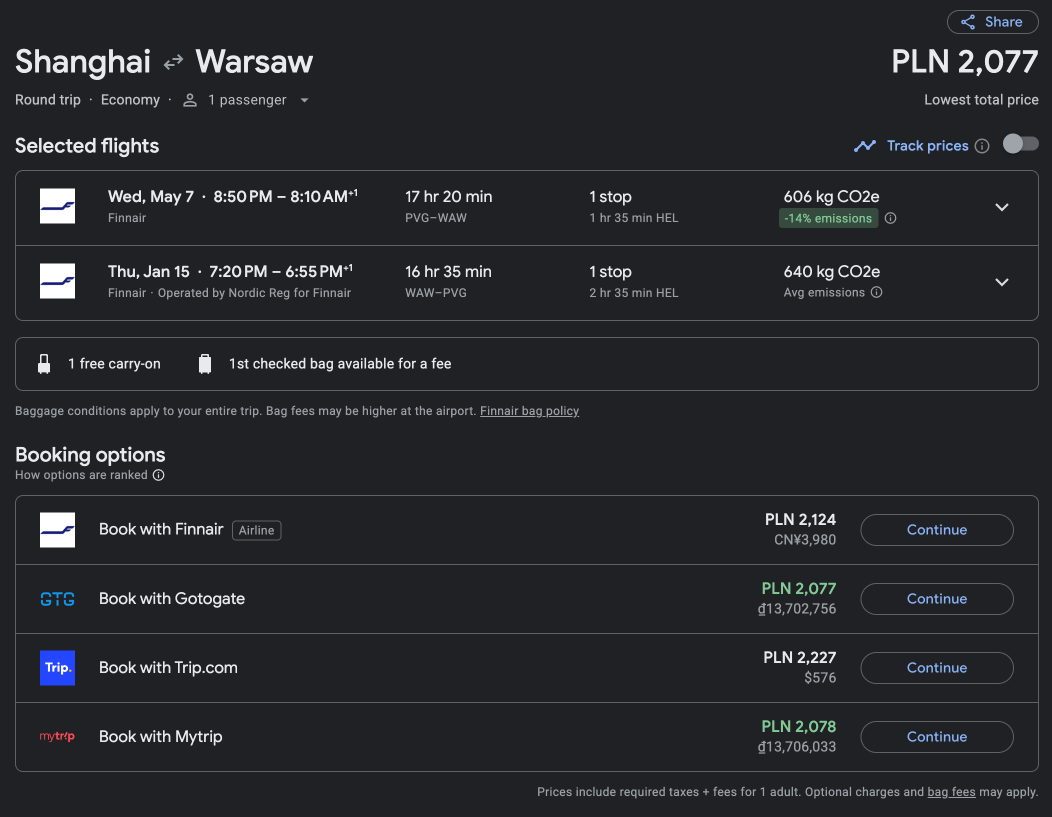The image size is (1052, 817).
Task: Expand the Wed, May 7 flight details
Action: pos(1002,207)
